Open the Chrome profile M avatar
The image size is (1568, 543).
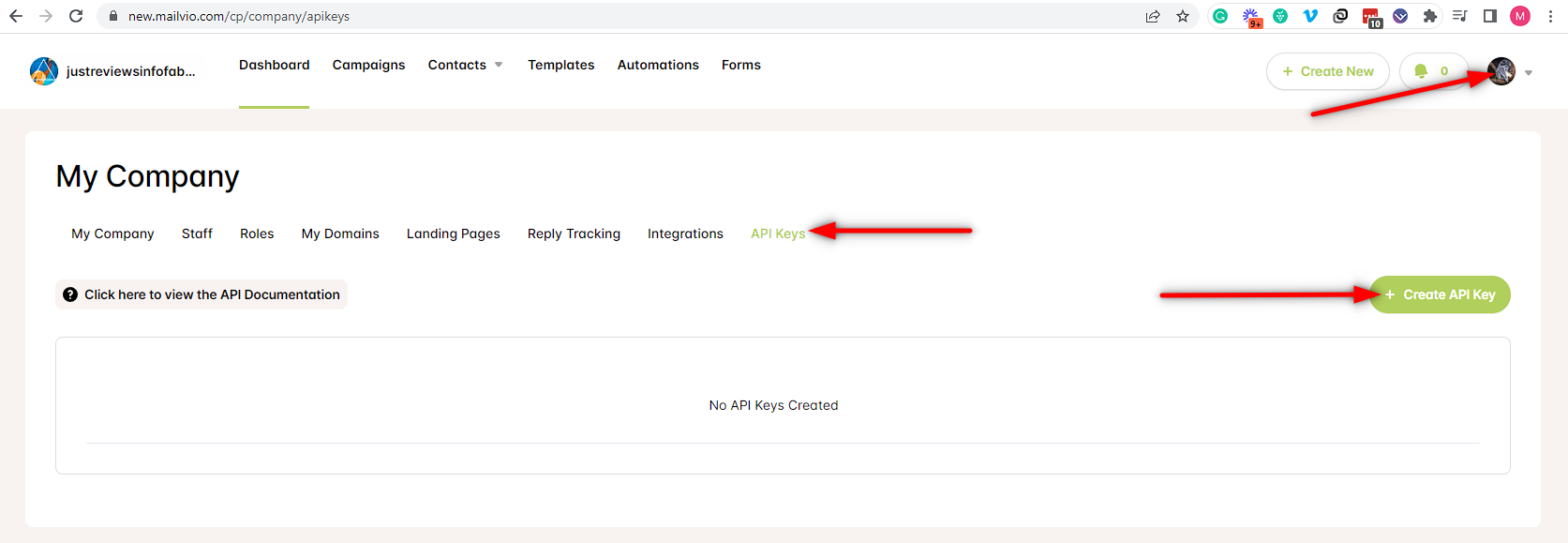1520,16
